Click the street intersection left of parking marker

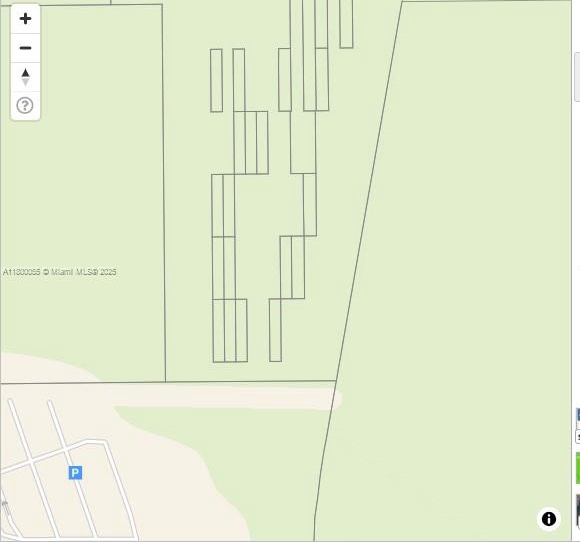31,462
